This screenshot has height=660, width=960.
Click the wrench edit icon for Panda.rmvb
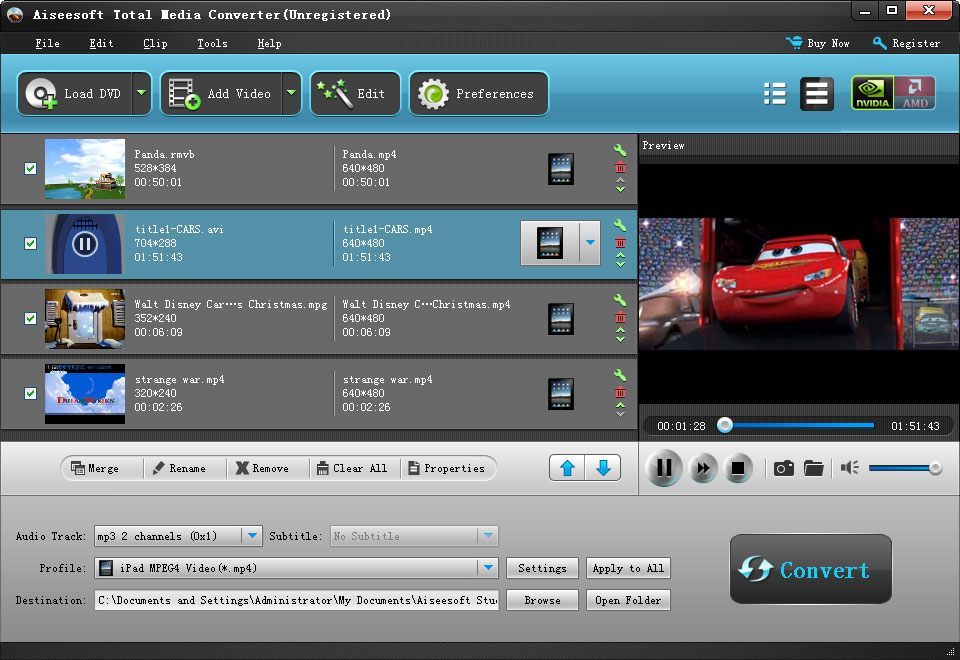tap(620, 150)
